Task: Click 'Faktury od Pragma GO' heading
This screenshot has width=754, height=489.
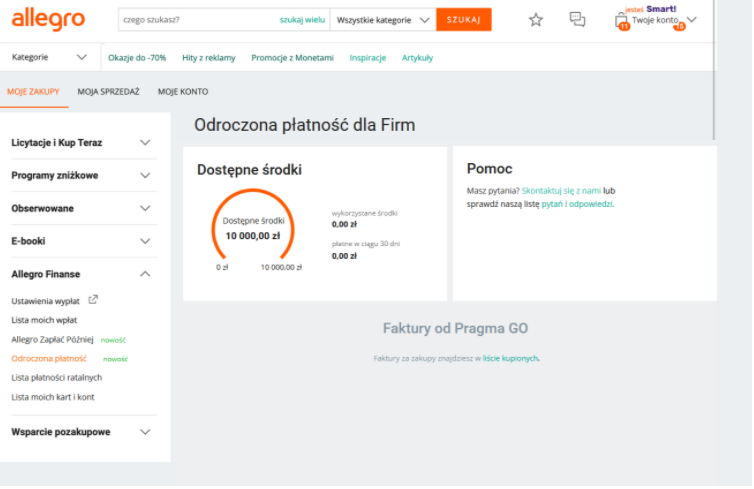Action: click(x=455, y=328)
